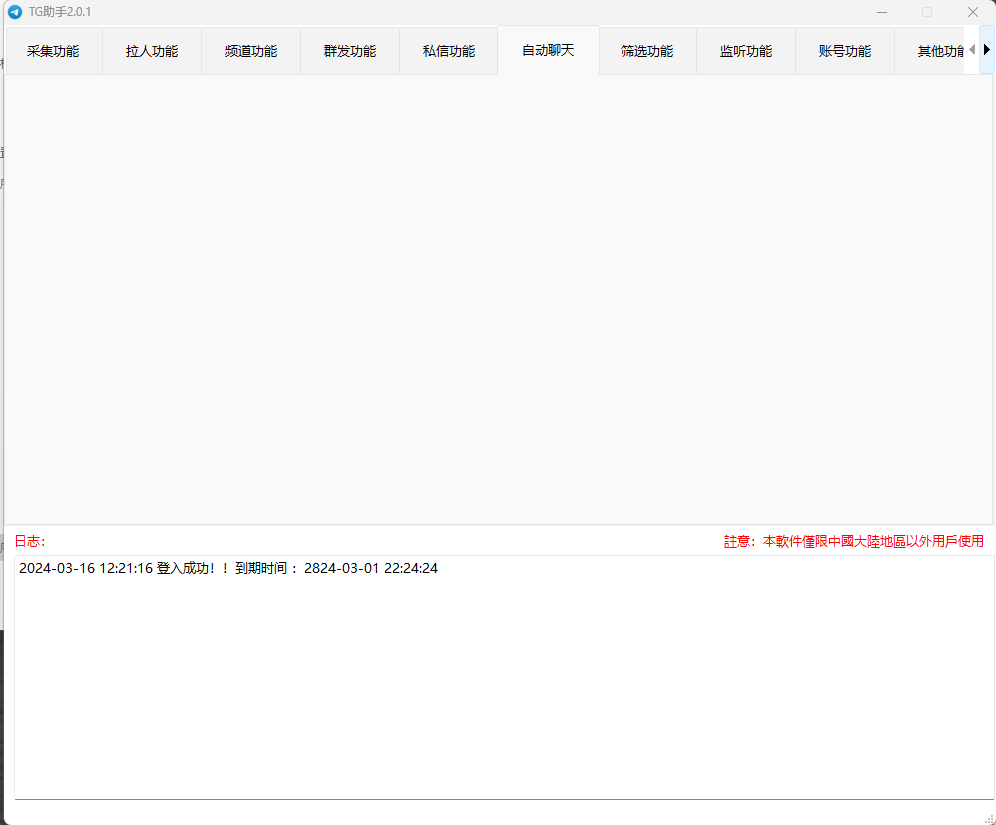Select the 账号功能 tab
Image resolution: width=996 pixels, height=825 pixels.
tap(845, 51)
